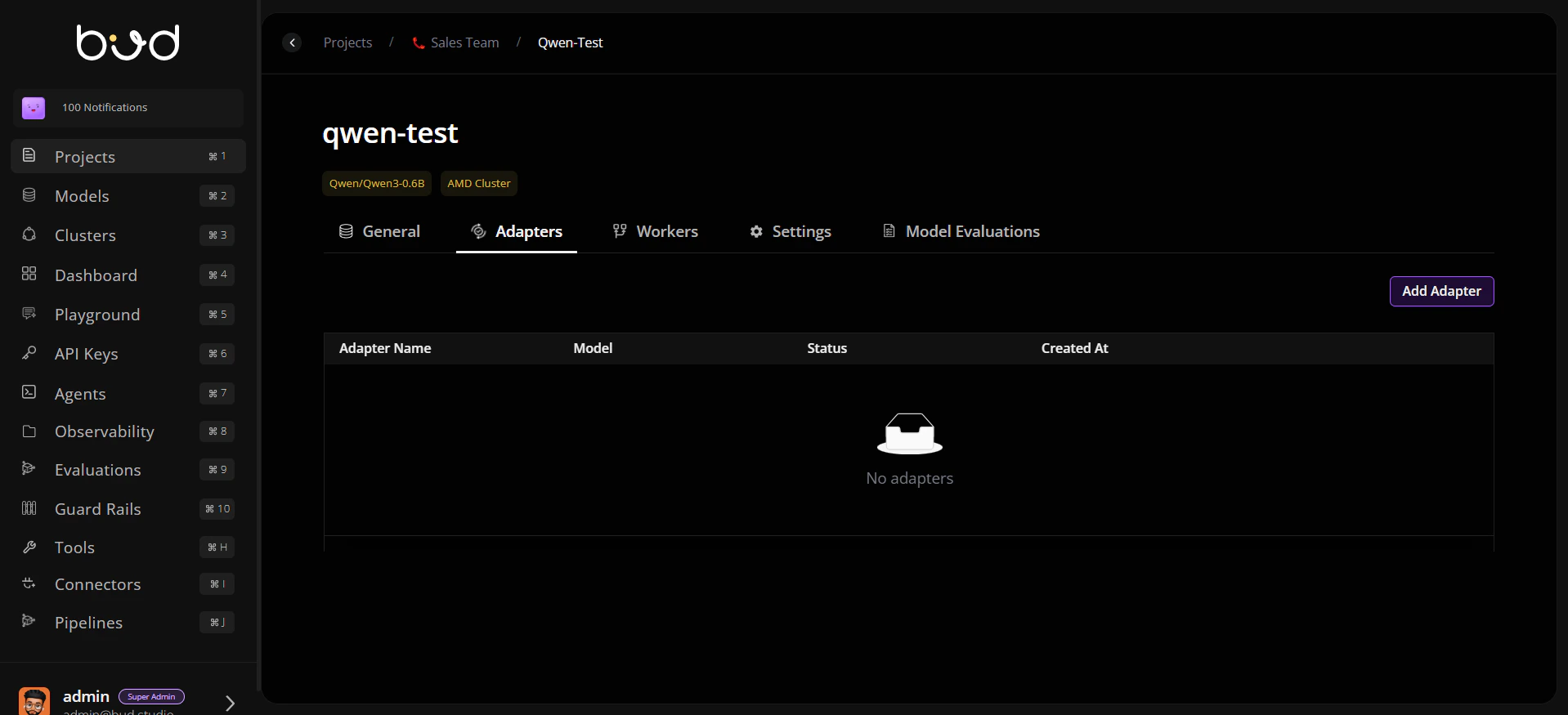
Task: Click the empty inbox icon
Action: tap(910, 434)
